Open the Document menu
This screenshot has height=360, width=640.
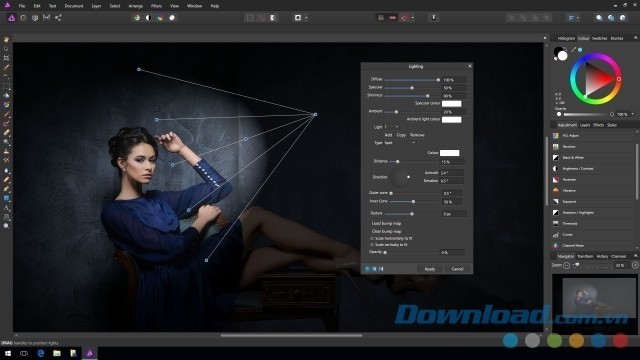[x=74, y=6]
